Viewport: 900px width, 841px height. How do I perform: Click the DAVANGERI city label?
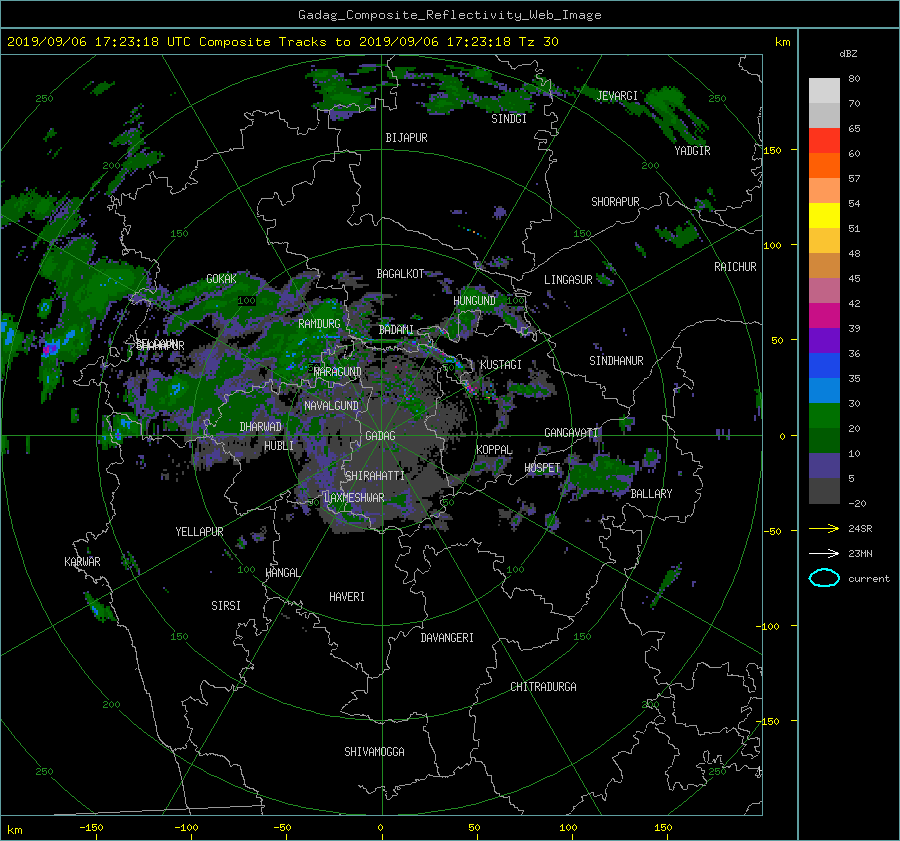(447, 638)
